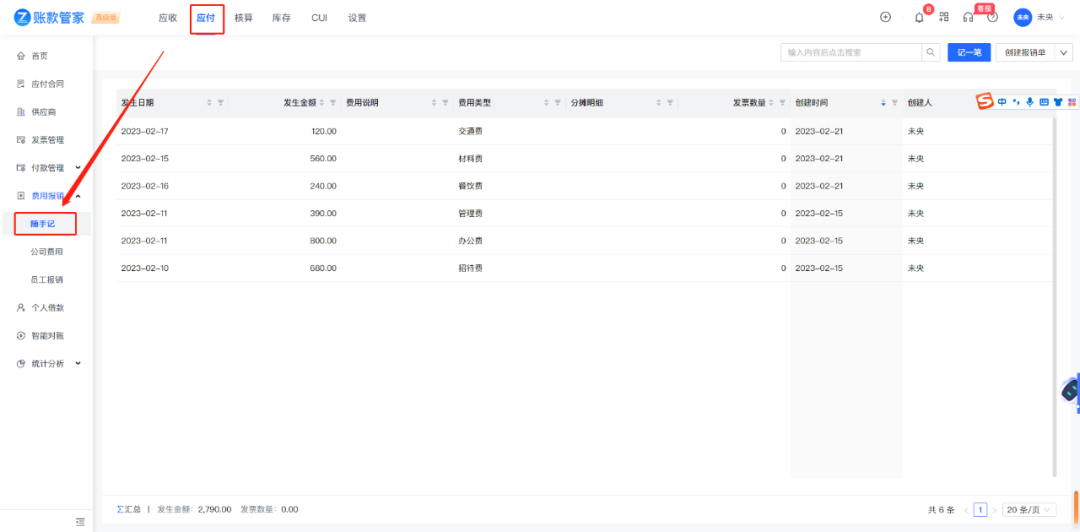Click the 账款管家 logo icon

(x=22, y=18)
